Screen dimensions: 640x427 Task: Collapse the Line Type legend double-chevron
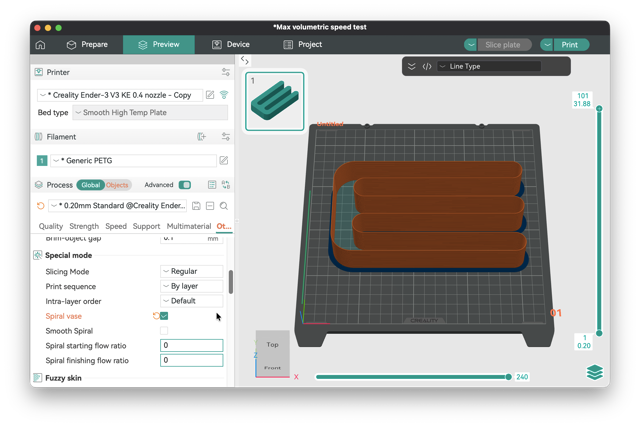click(411, 67)
